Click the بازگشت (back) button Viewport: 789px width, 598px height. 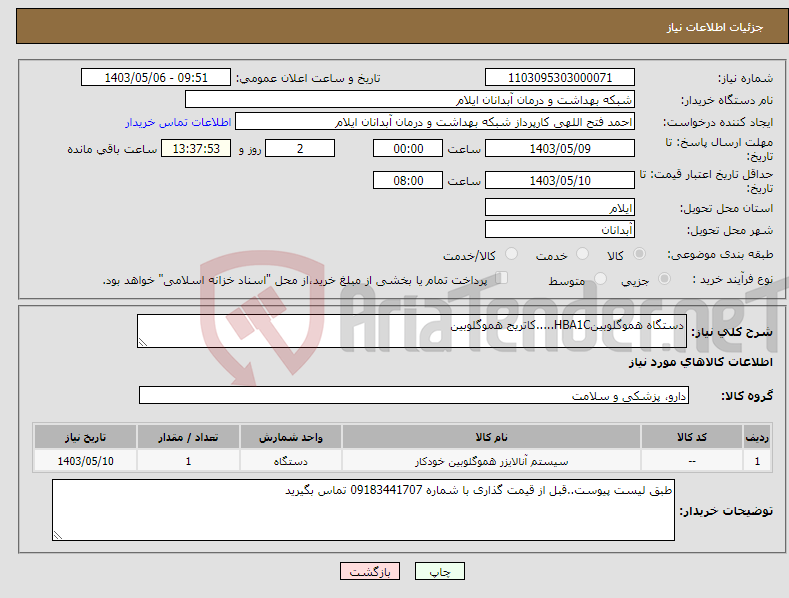370,571
